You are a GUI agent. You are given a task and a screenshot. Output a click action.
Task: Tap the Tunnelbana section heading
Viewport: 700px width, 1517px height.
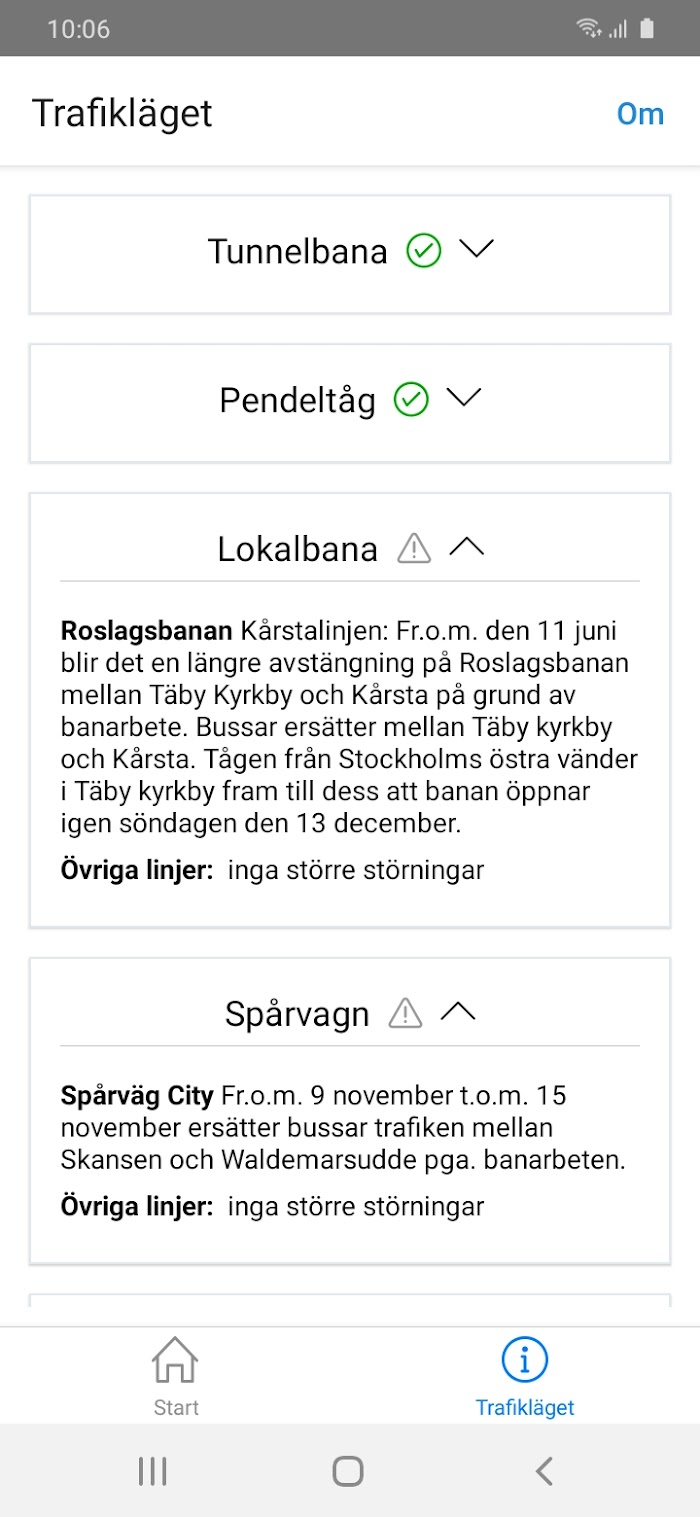298,251
